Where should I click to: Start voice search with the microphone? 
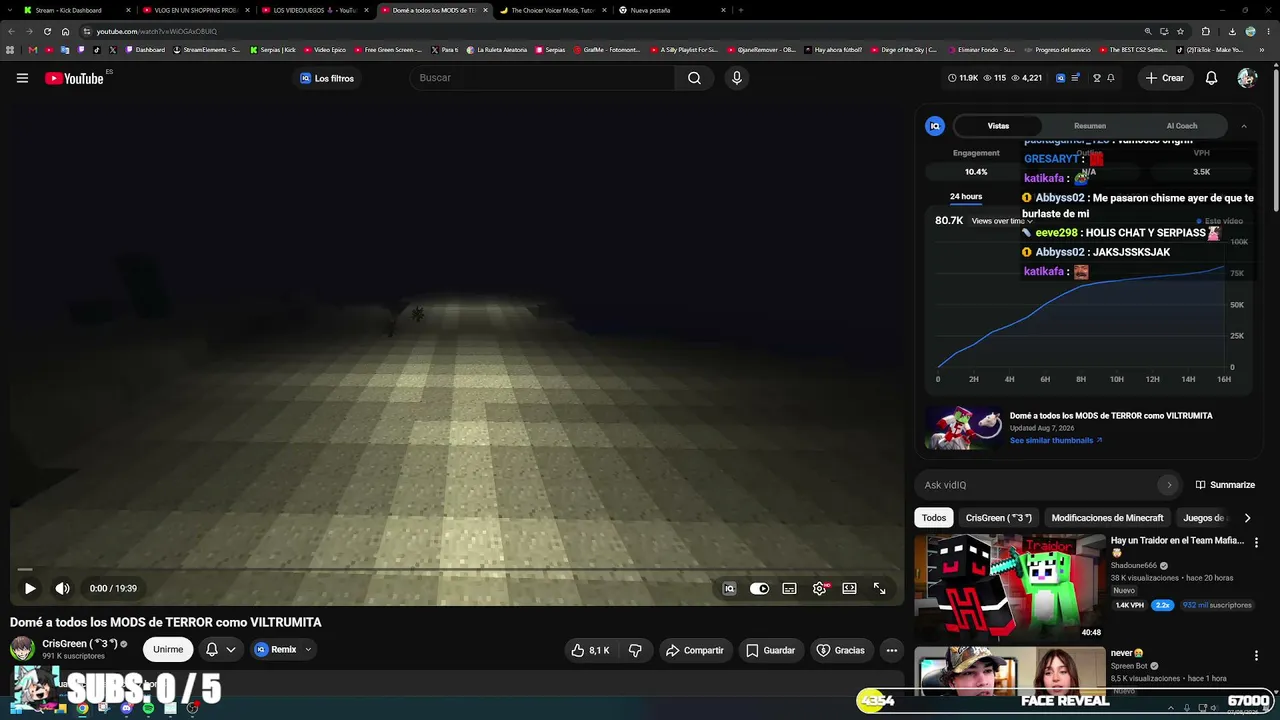(737, 78)
